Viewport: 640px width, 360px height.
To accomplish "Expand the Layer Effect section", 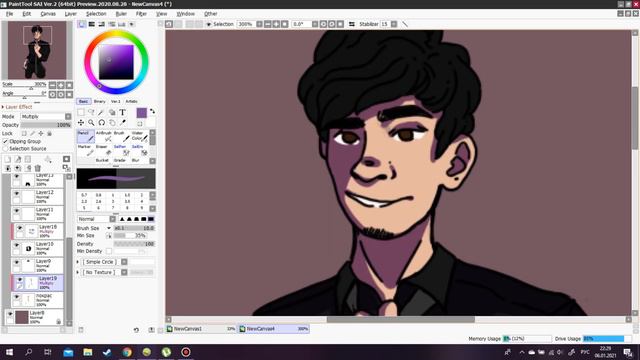I will pos(3,107).
